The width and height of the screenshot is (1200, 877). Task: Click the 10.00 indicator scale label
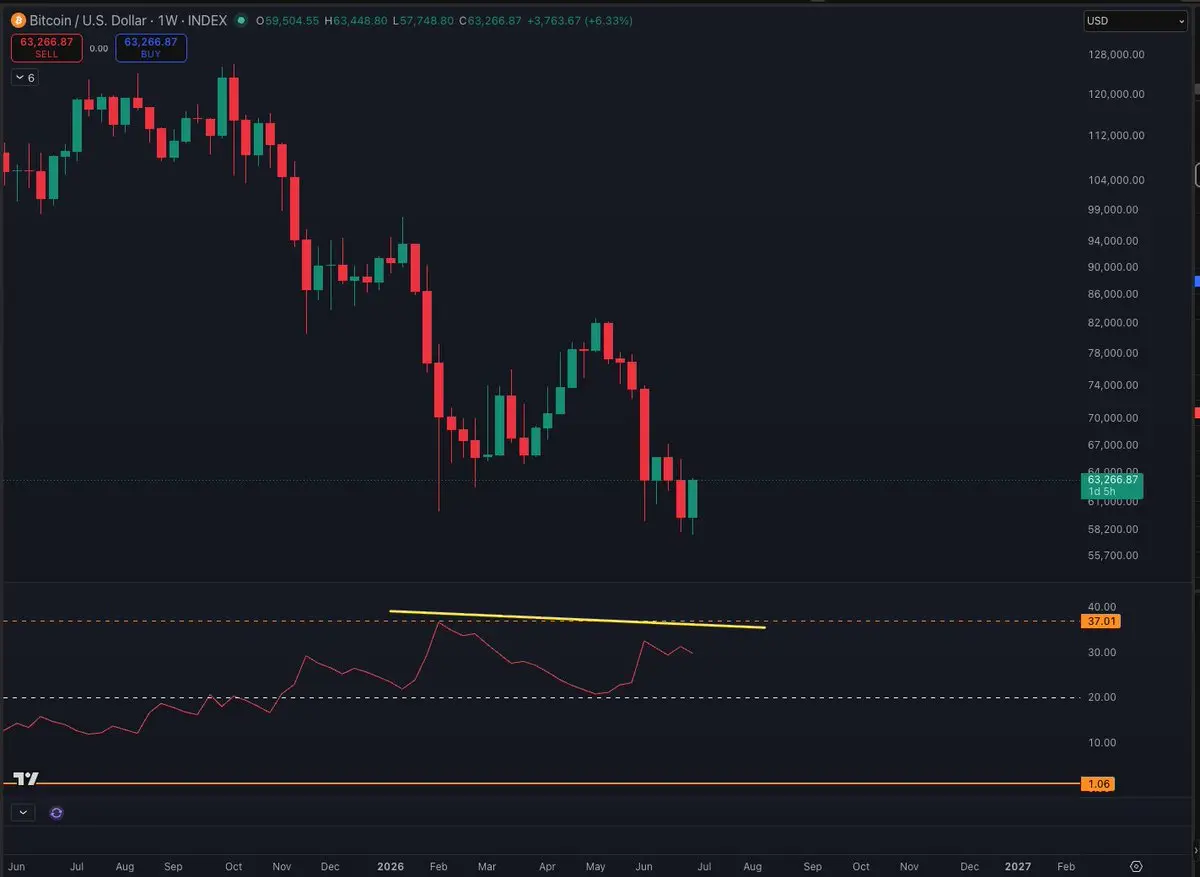1102,742
